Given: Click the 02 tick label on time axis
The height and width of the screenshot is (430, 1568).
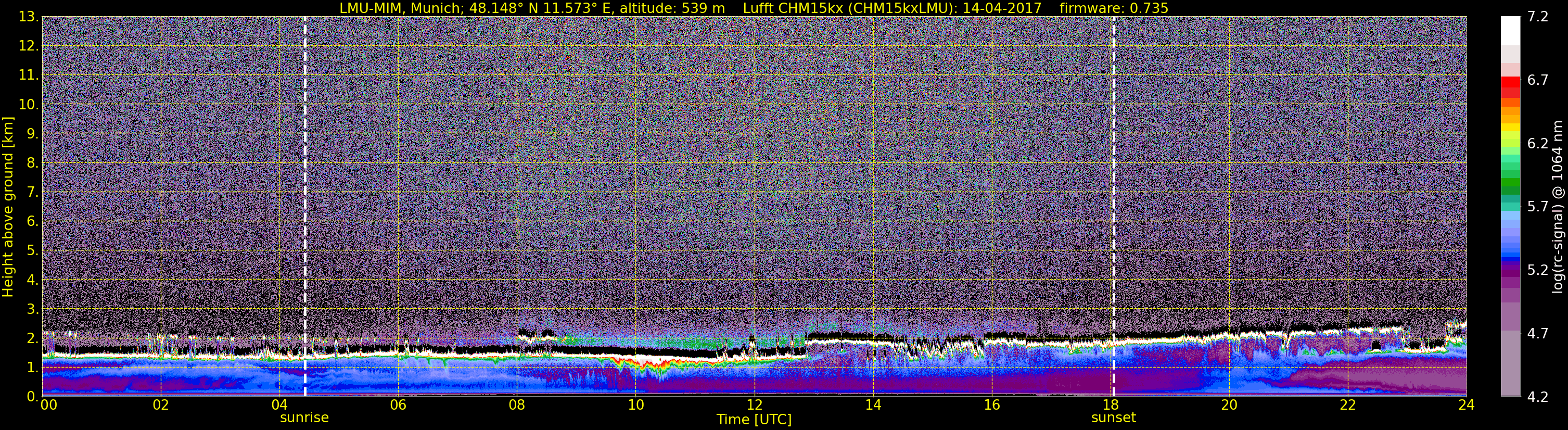Looking at the screenshot, I should click(x=161, y=405).
